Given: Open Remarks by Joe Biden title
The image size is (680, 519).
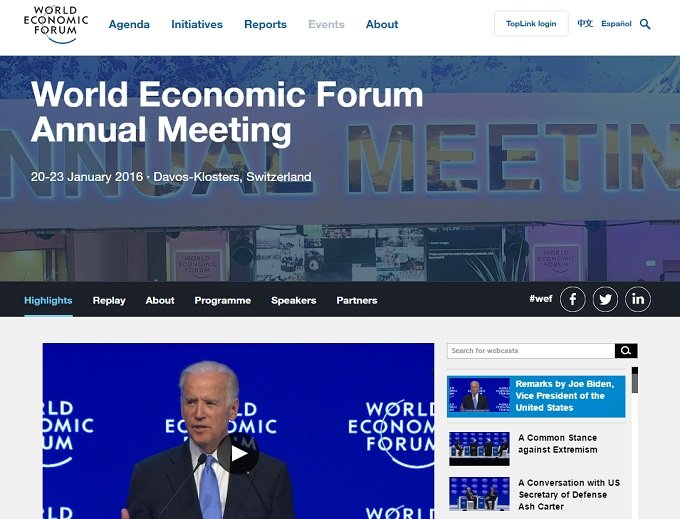Looking at the screenshot, I should click(565, 396).
